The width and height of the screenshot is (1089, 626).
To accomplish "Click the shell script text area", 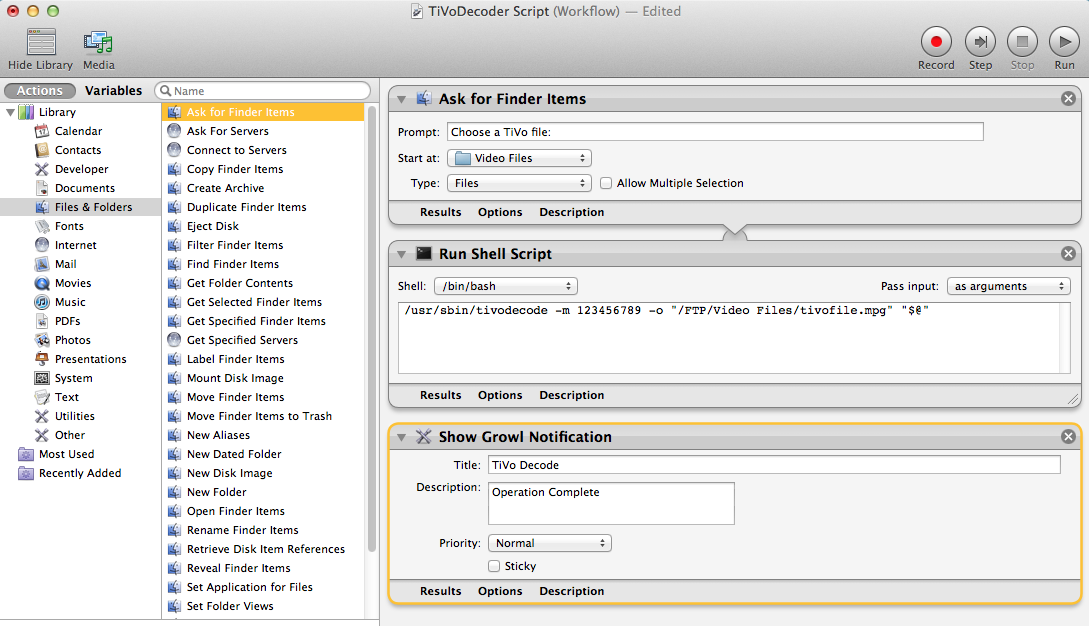I will click(734, 338).
